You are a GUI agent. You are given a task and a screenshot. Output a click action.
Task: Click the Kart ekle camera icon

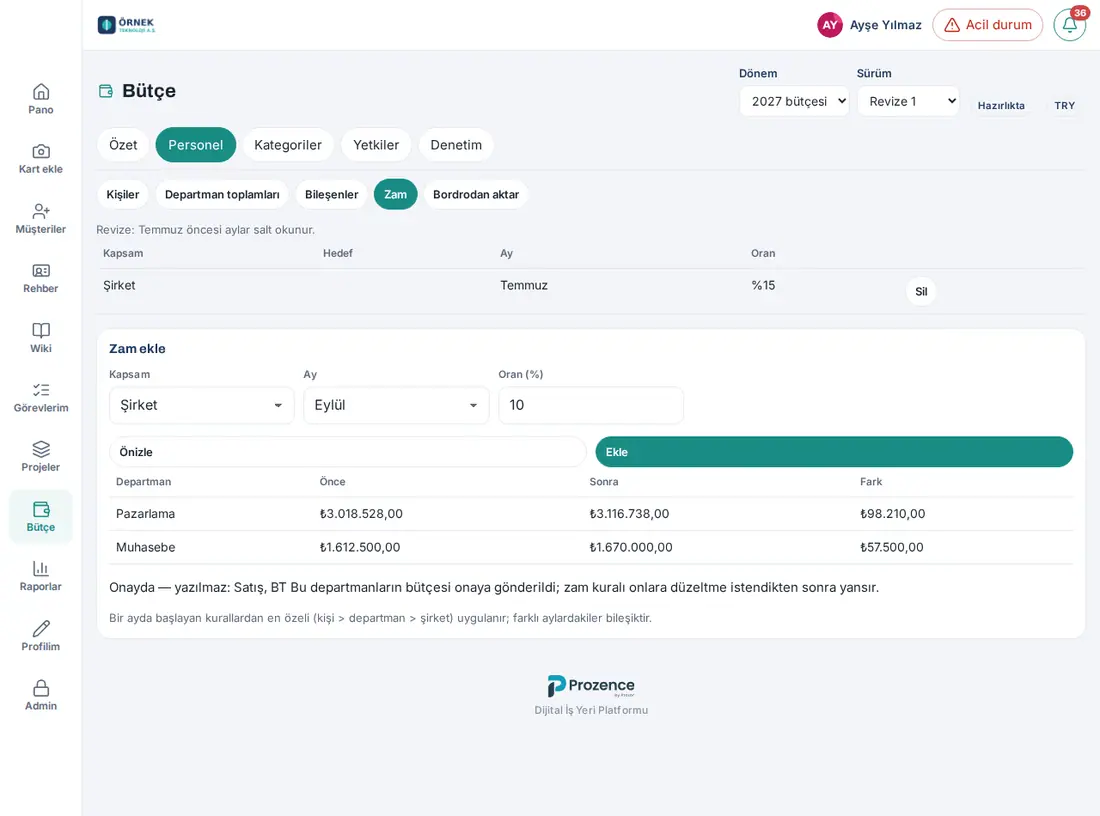point(41,152)
